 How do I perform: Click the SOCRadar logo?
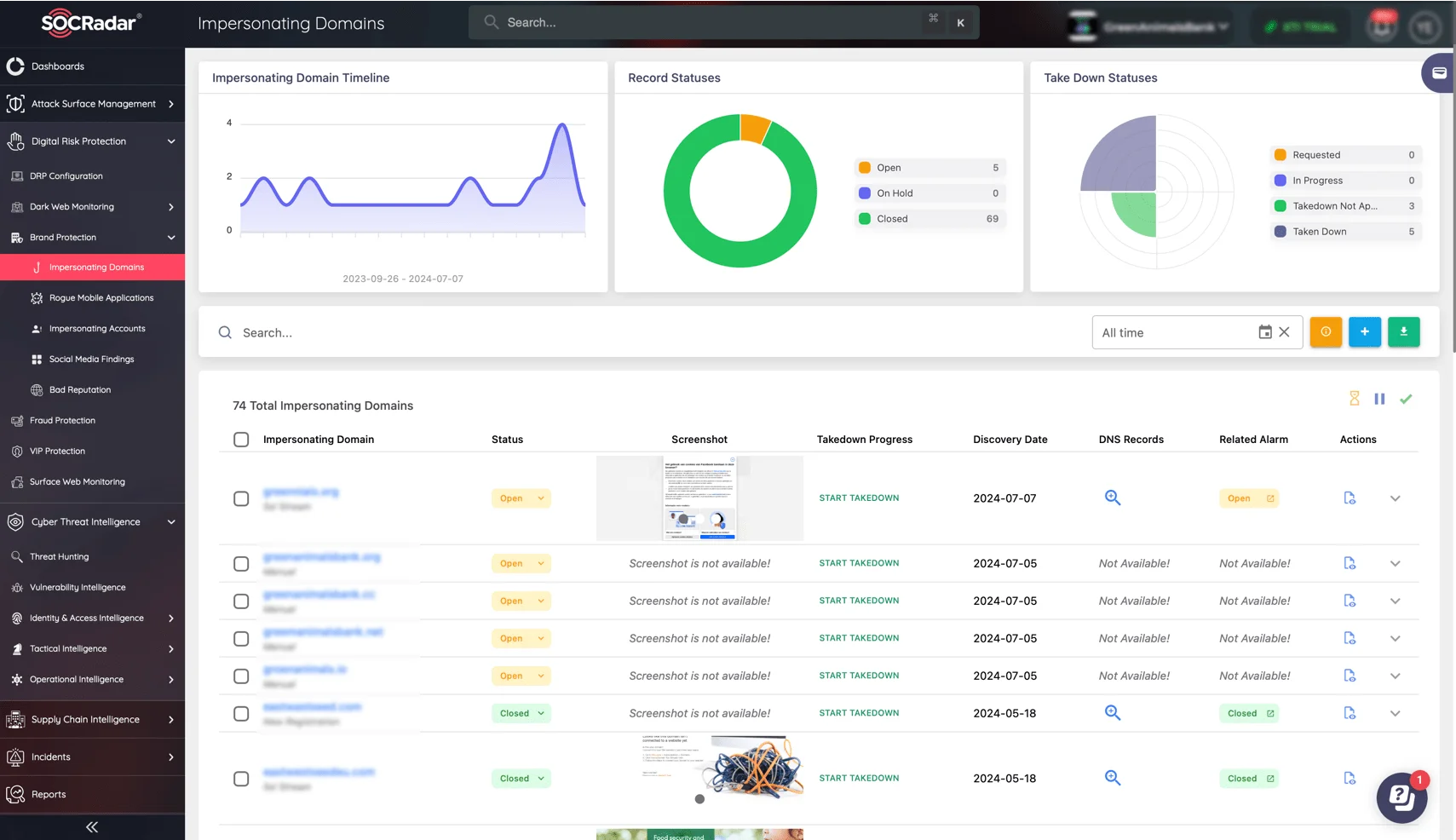click(91, 23)
